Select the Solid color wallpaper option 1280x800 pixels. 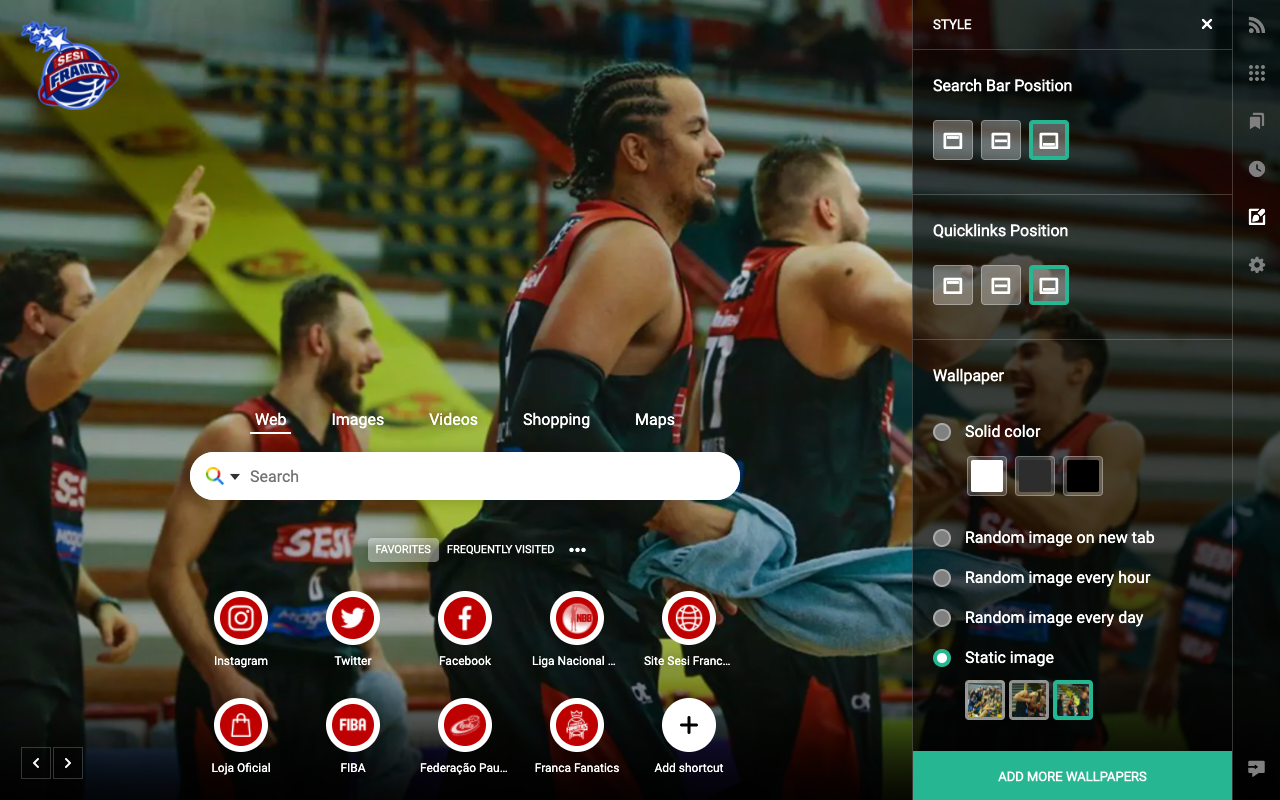click(x=942, y=432)
